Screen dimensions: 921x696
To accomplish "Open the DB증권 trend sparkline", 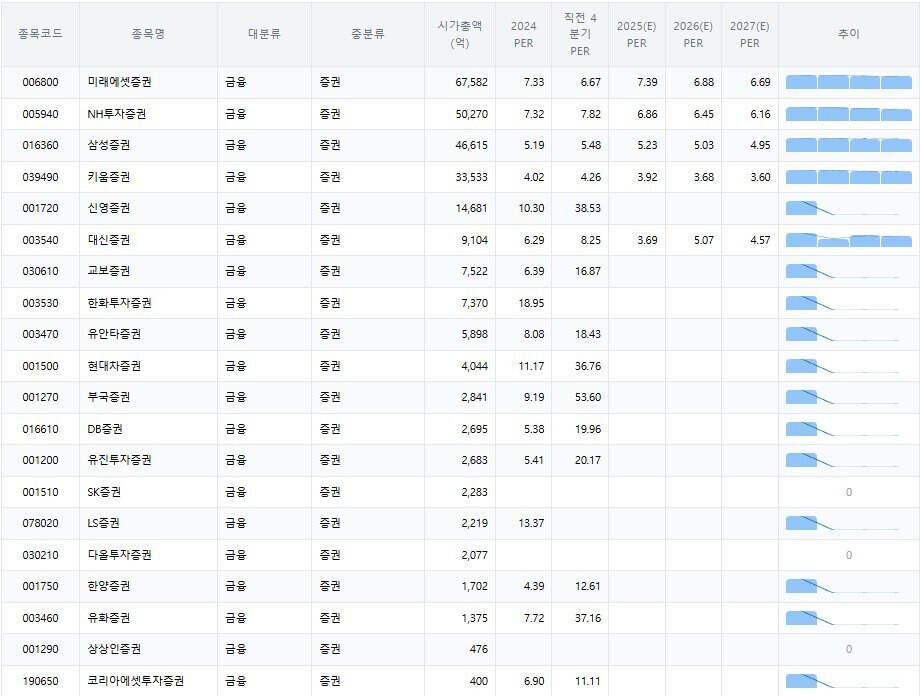I will tap(843, 429).
